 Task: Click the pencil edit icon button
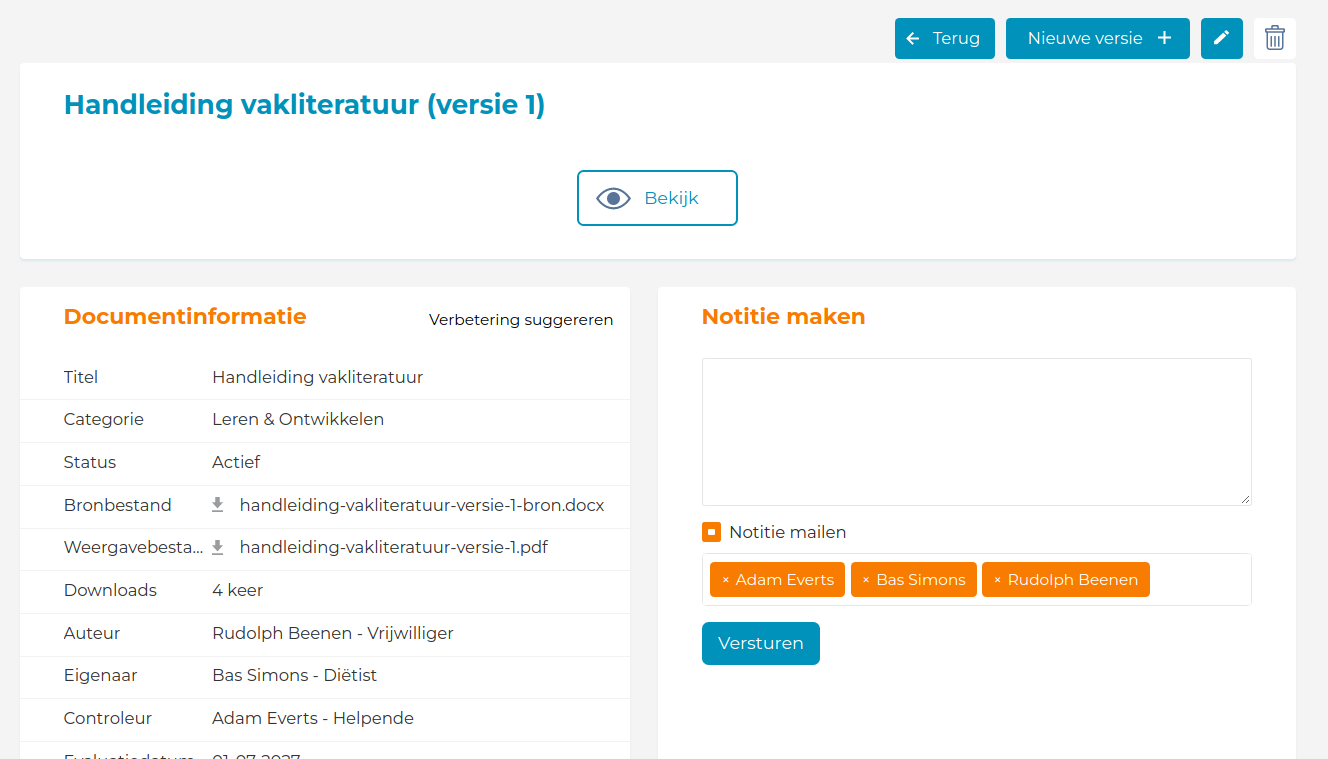1221,38
